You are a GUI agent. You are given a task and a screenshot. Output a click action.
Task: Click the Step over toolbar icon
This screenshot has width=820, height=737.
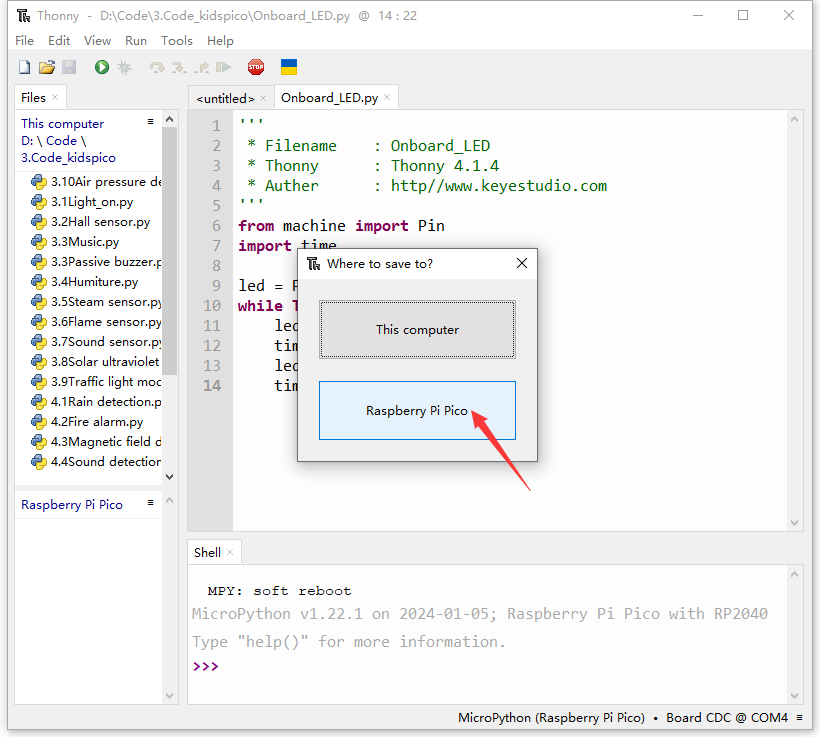click(x=157, y=67)
